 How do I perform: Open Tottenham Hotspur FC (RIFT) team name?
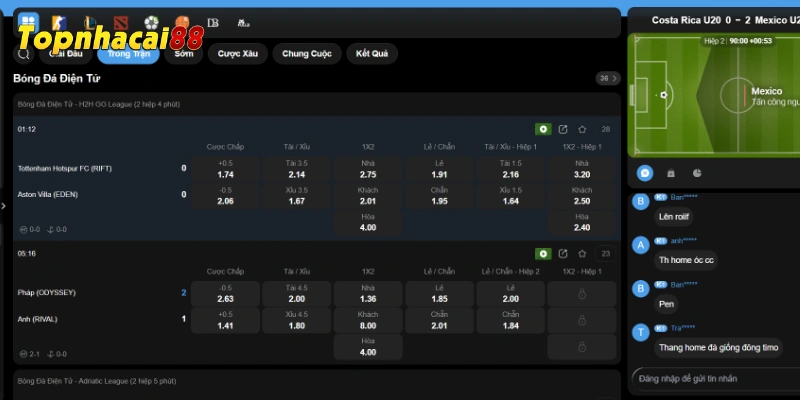tap(65, 168)
